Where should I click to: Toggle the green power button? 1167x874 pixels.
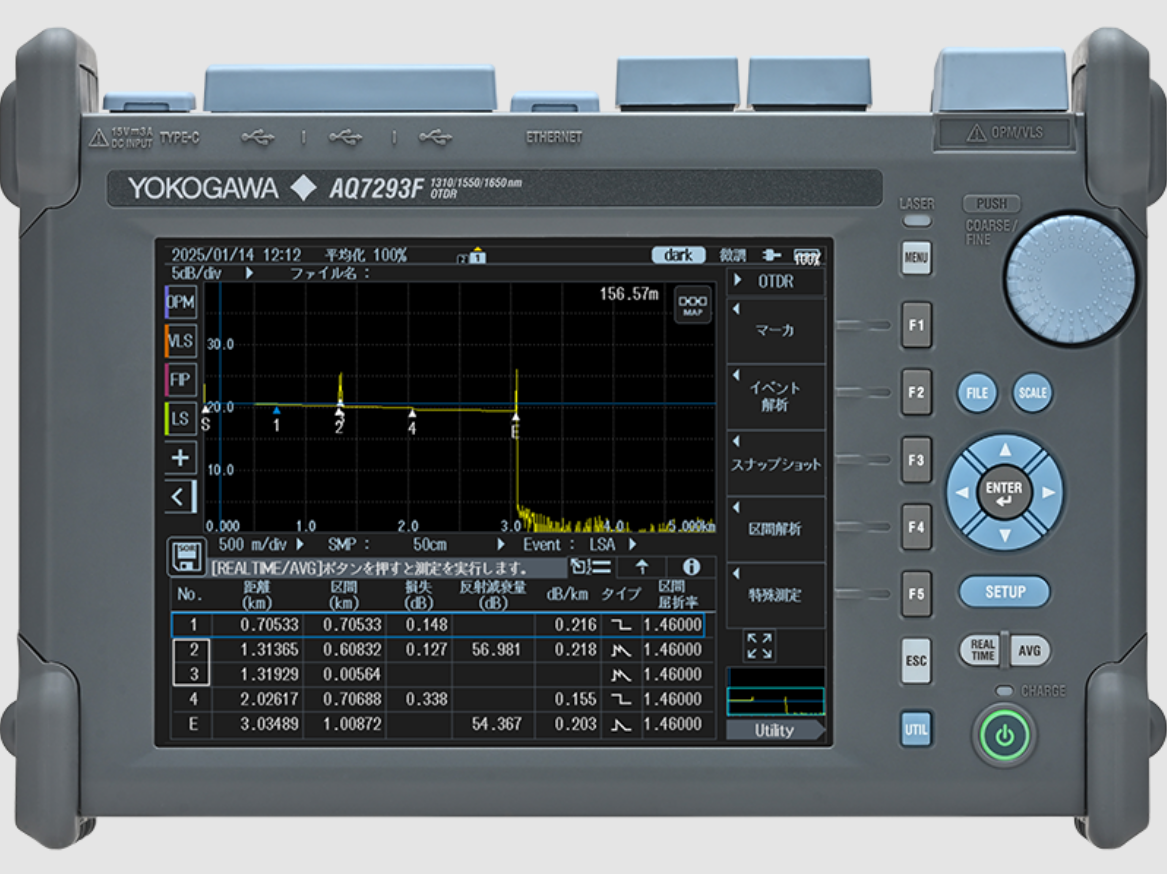point(1004,736)
